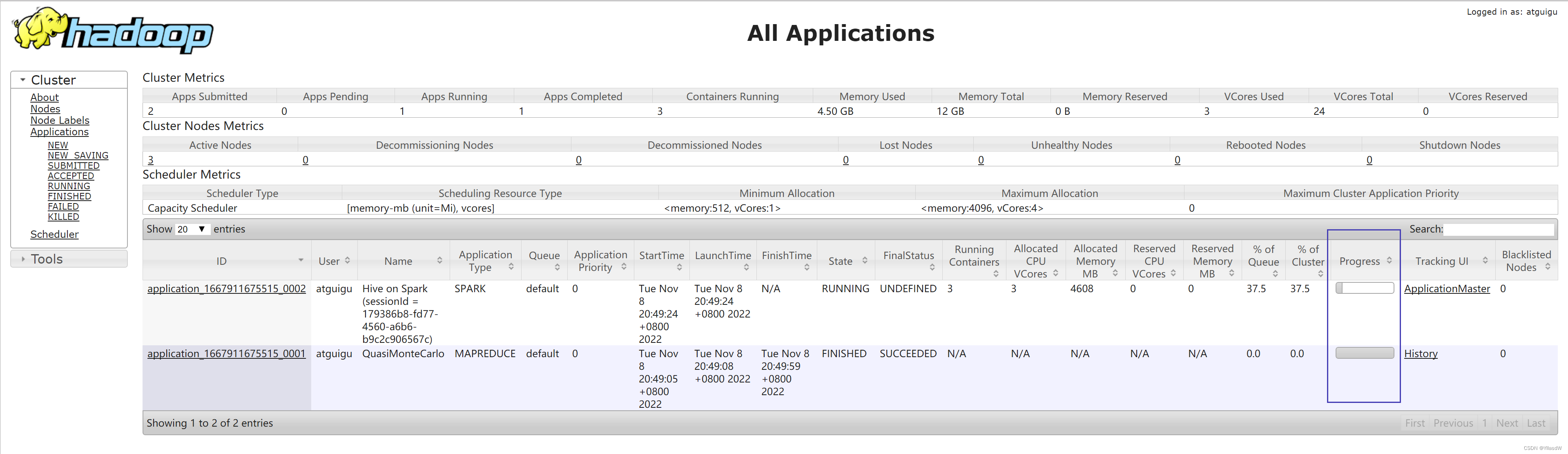Focus the Search input field
This screenshot has height=454, width=1568.
click(x=1498, y=229)
